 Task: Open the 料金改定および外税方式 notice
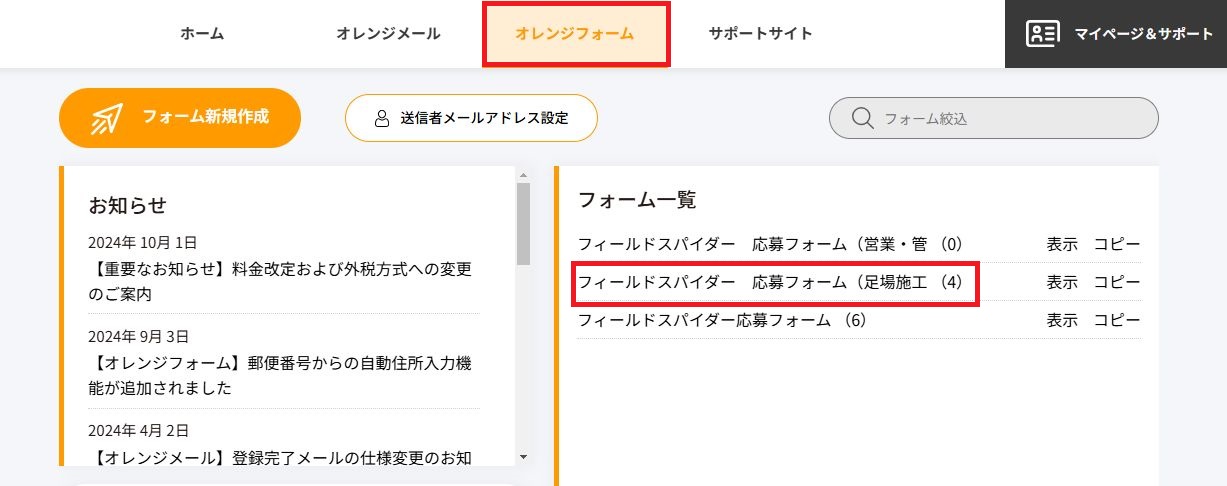[280, 282]
